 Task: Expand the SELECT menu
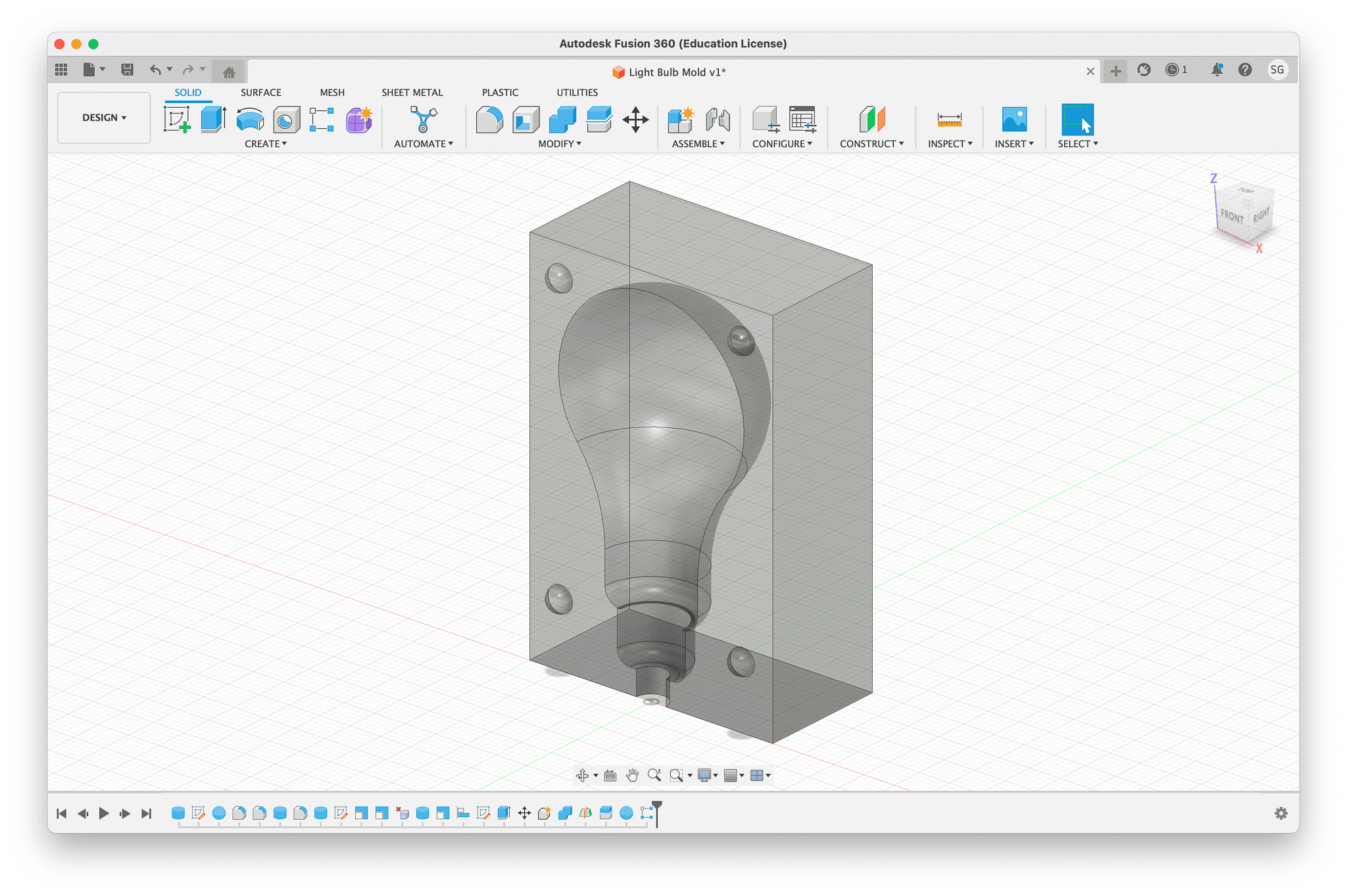pyautogui.click(x=1078, y=144)
